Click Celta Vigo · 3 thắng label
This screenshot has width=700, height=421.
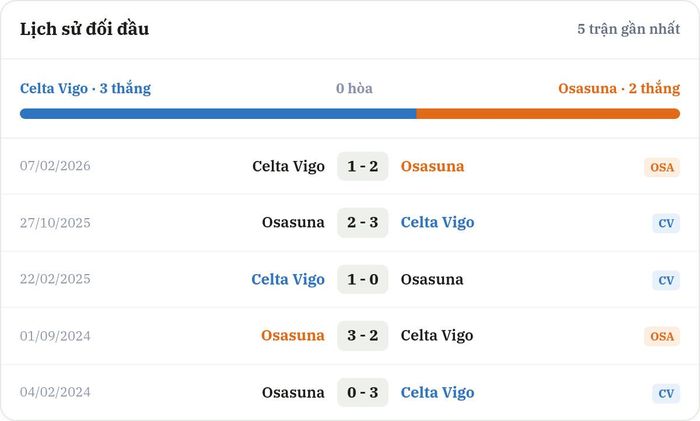tap(85, 88)
